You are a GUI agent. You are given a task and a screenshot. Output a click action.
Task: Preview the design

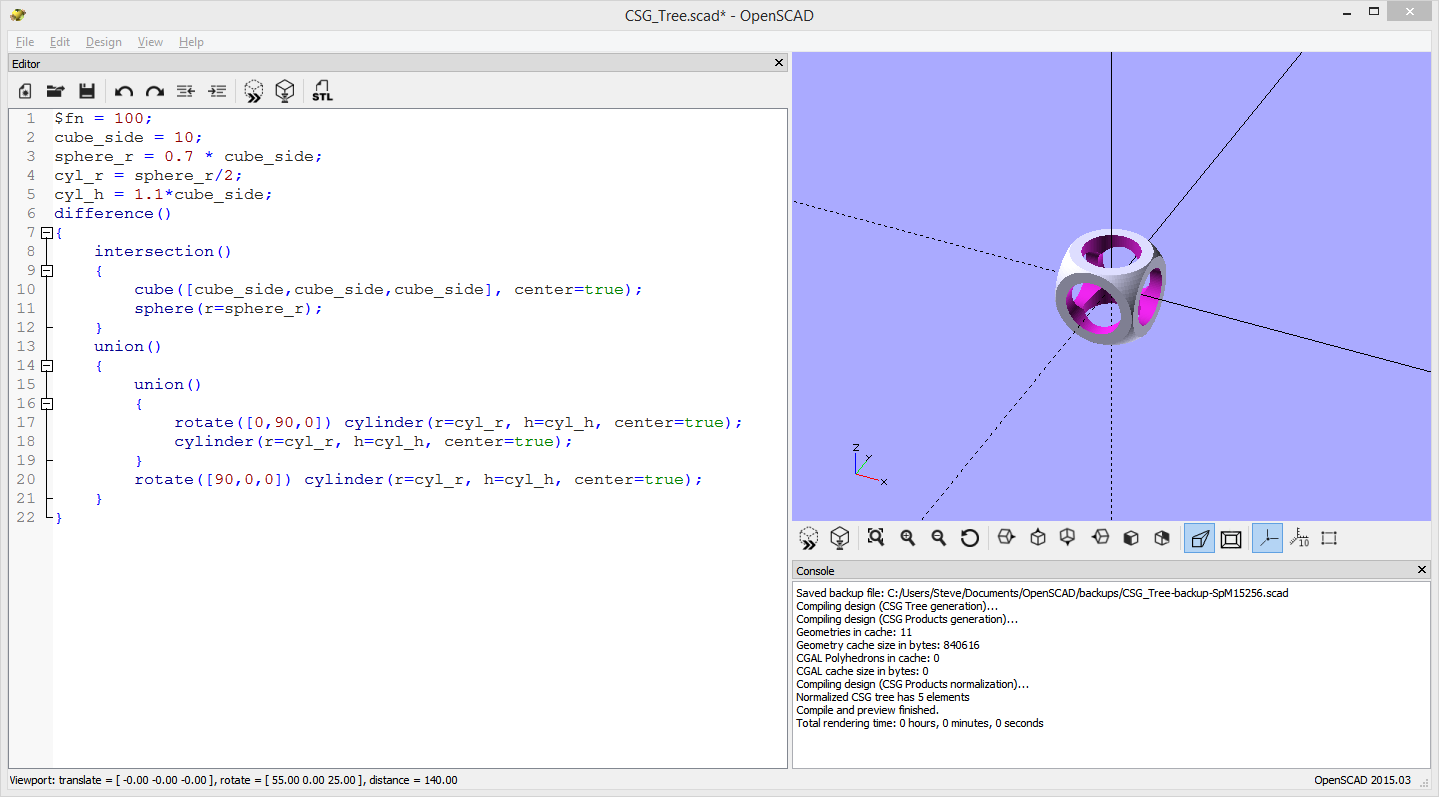(x=253, y=90)
